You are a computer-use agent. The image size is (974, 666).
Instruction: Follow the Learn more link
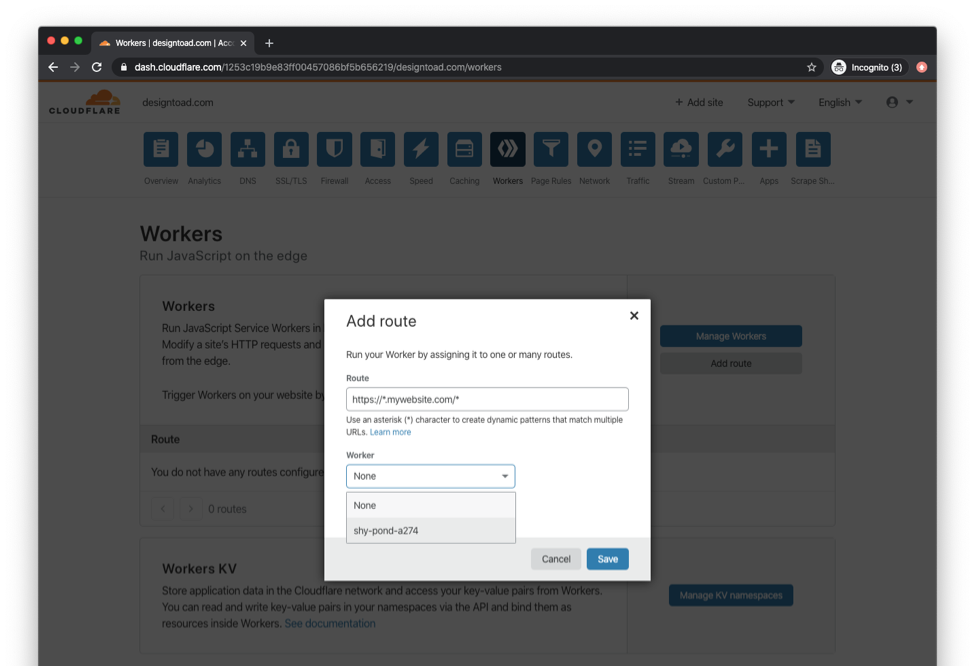[390, 432]
